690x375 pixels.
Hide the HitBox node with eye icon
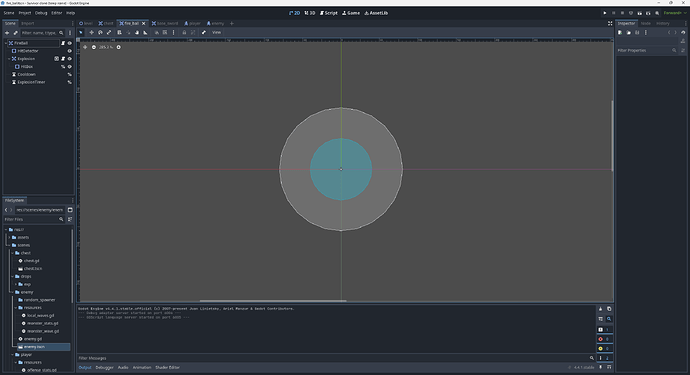pyautogui.click(x=70, y=66)
